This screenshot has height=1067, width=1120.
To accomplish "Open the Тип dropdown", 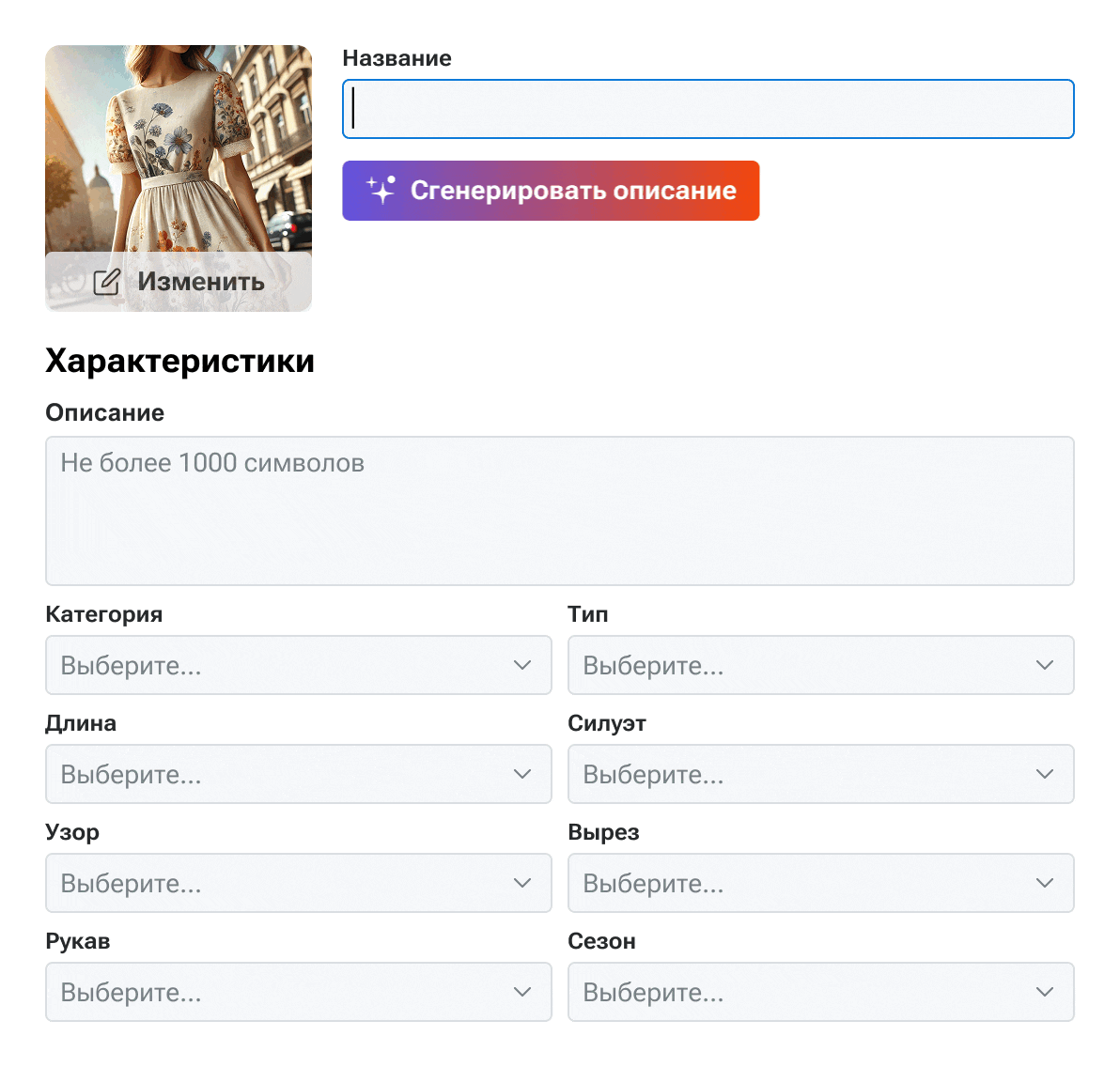I will 819,665.
